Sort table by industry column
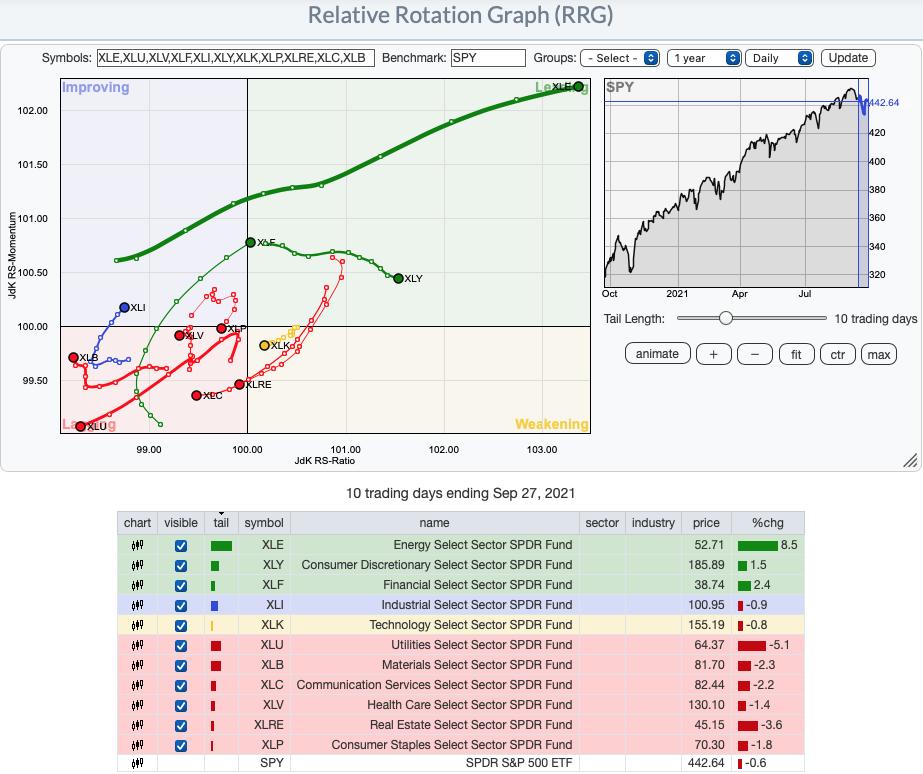Viewport: 923px width, 774px height. pos(653,523)
